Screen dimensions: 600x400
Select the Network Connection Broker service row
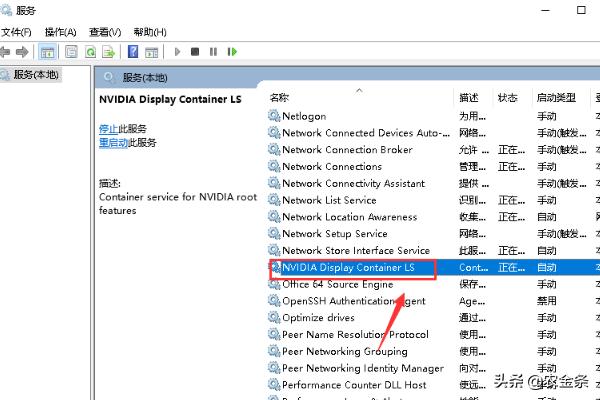(432, 150)
